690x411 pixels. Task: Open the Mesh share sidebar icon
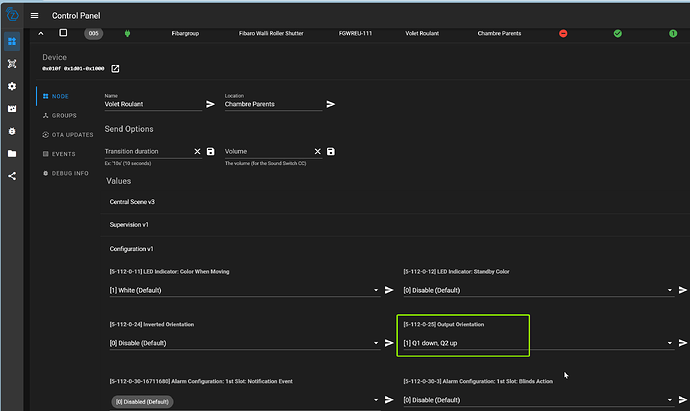click(12, 176)
